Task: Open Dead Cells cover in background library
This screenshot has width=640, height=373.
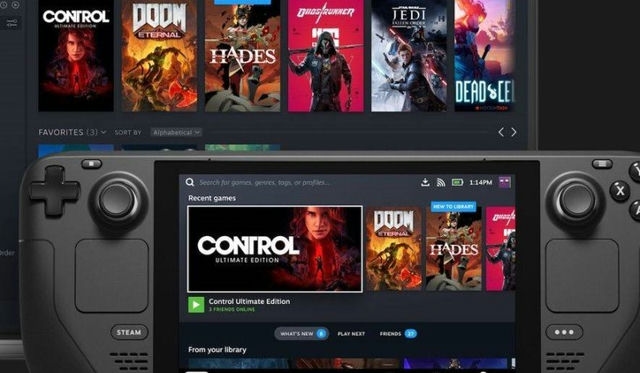Action: pyautogui.click(x=485, y=56)
